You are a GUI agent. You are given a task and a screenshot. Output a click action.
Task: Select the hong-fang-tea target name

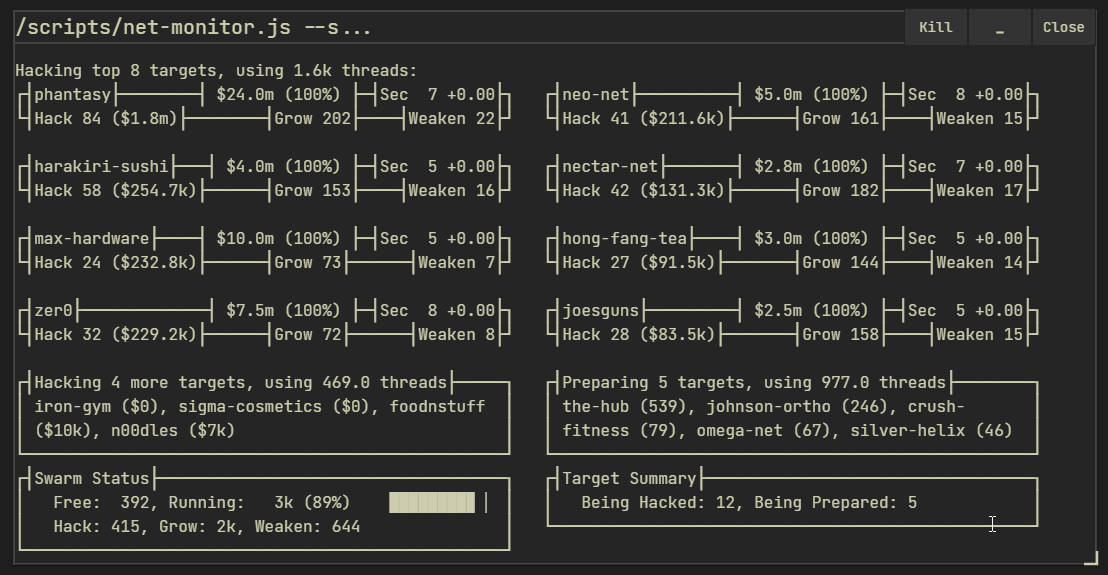625,239
